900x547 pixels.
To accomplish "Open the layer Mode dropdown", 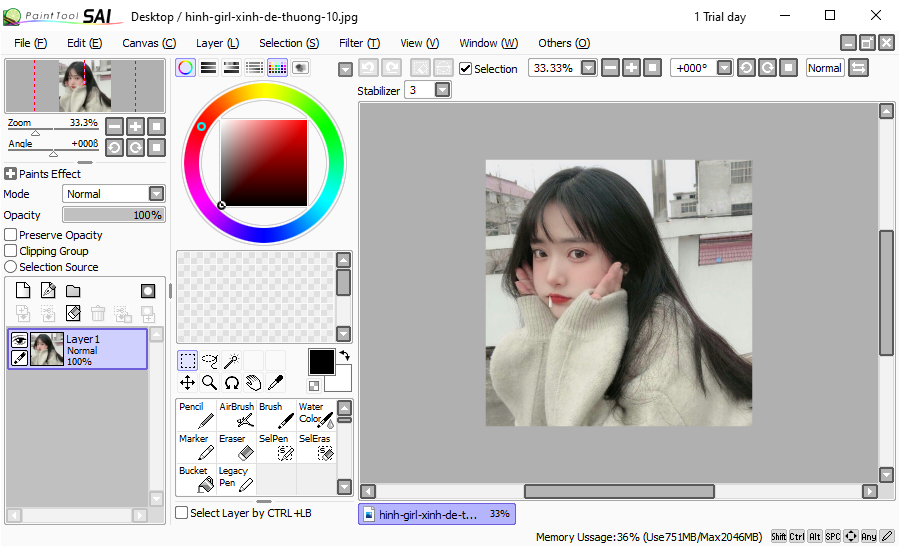I will [156, 193].
